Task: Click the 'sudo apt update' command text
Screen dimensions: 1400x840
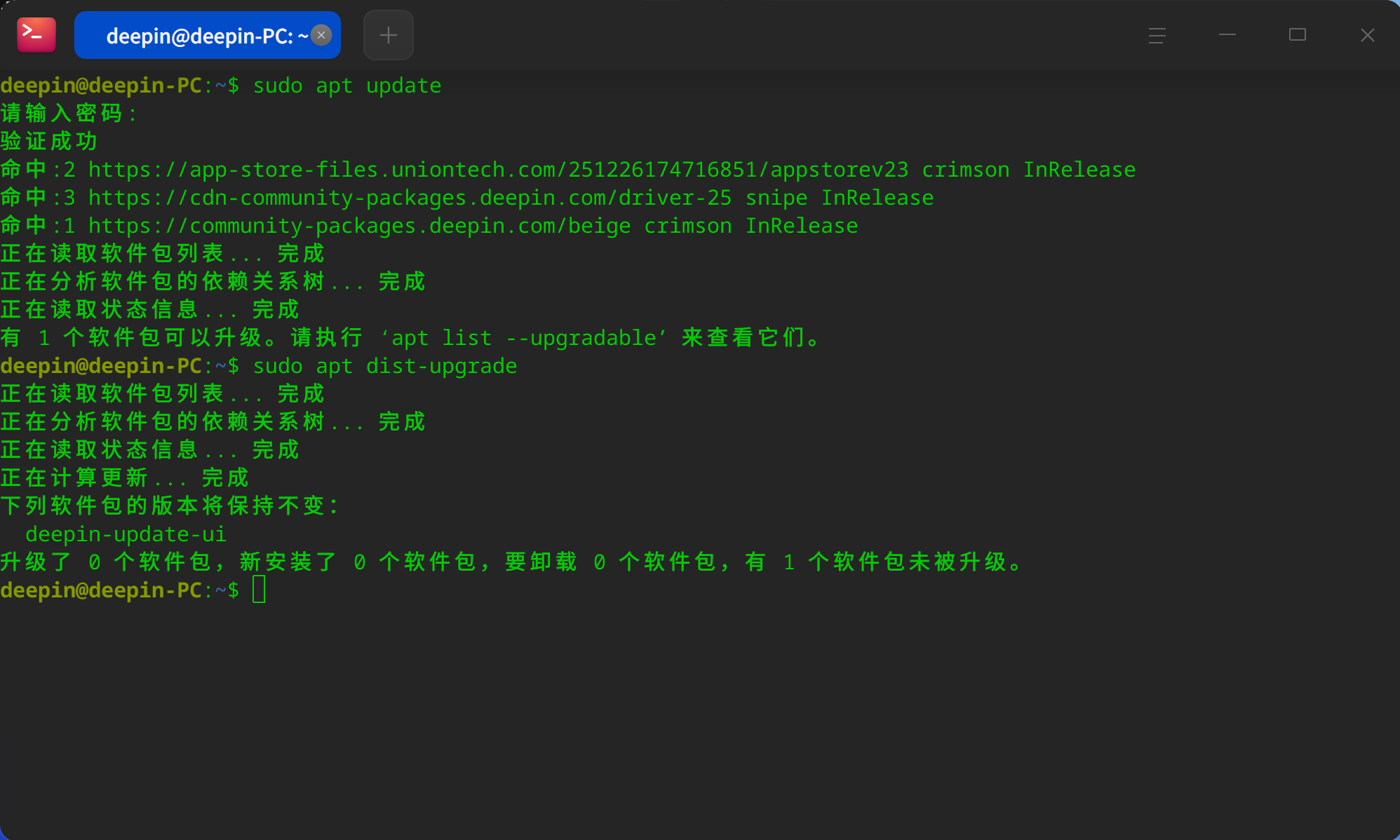Action: pos(347,86)
